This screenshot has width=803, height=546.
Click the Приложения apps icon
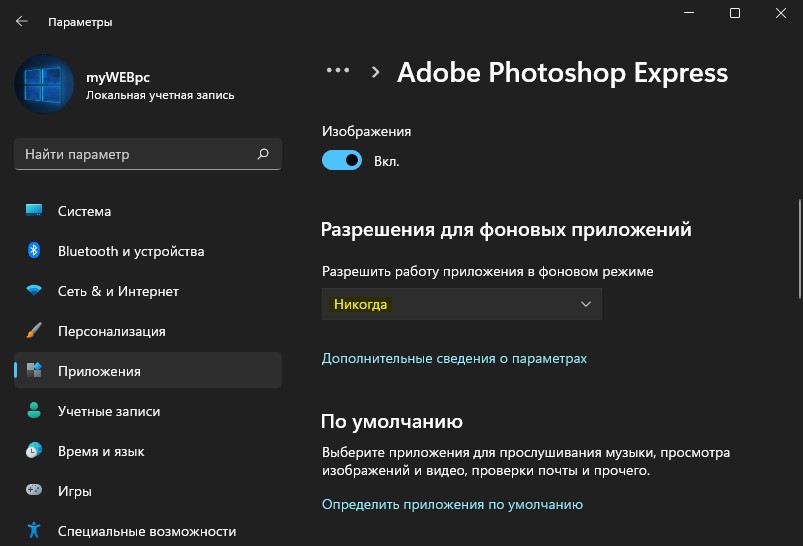point(34,370)
